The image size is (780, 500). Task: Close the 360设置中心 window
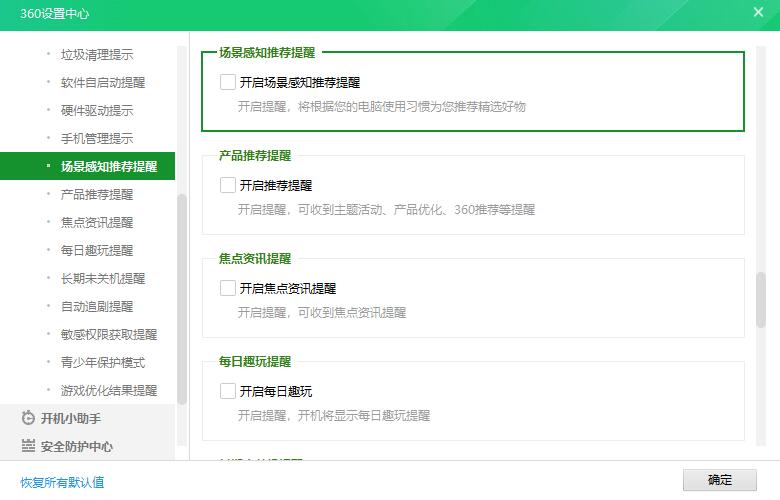point(758,12)
